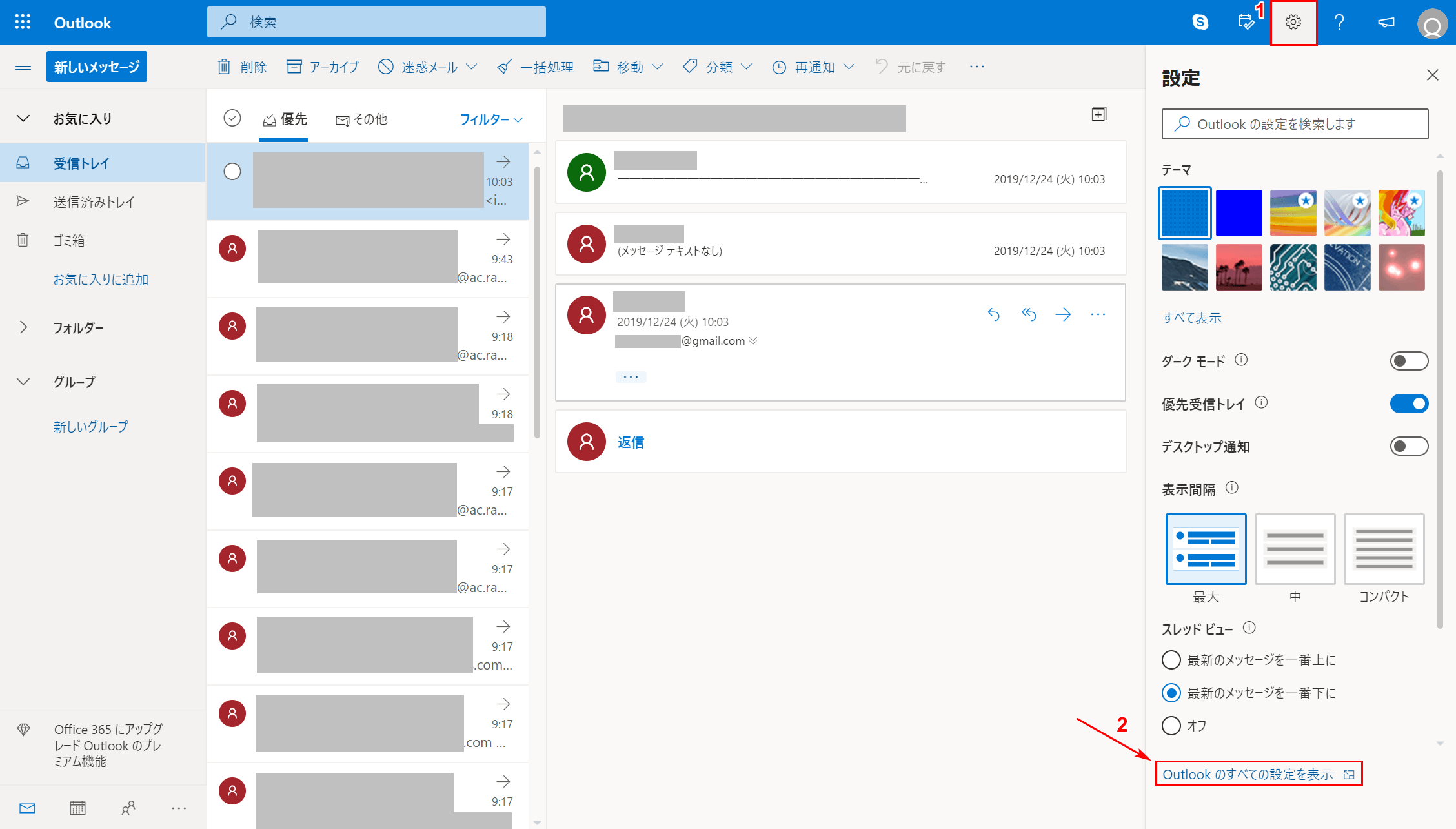This screenshot has width=1456, height=829.
Task: Click the delete trash icon in toolbar
Action: (224, 67)
